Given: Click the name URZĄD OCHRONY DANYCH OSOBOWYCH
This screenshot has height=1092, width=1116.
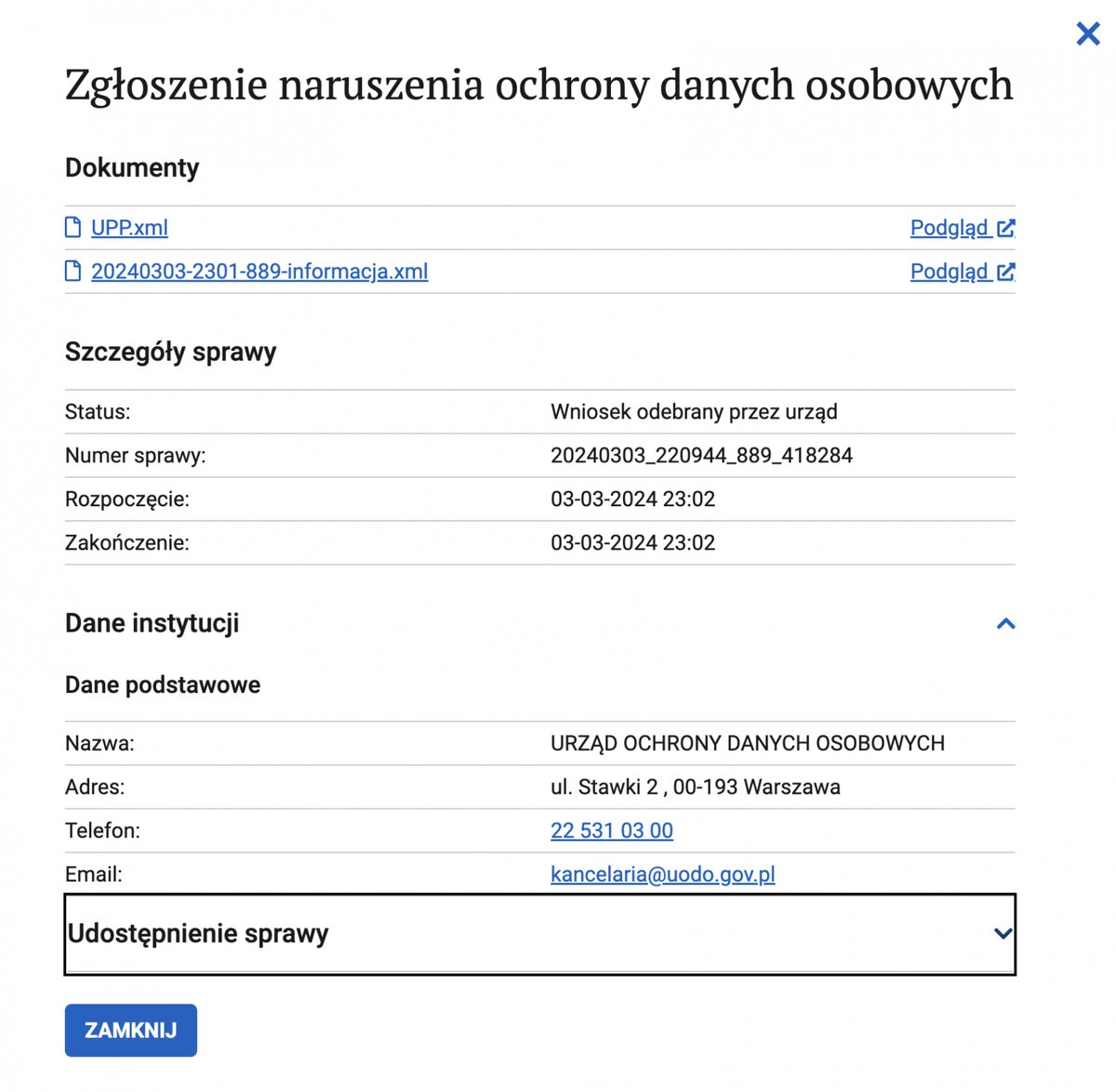Looking at the screenshot, I should (x=747, y=743).
